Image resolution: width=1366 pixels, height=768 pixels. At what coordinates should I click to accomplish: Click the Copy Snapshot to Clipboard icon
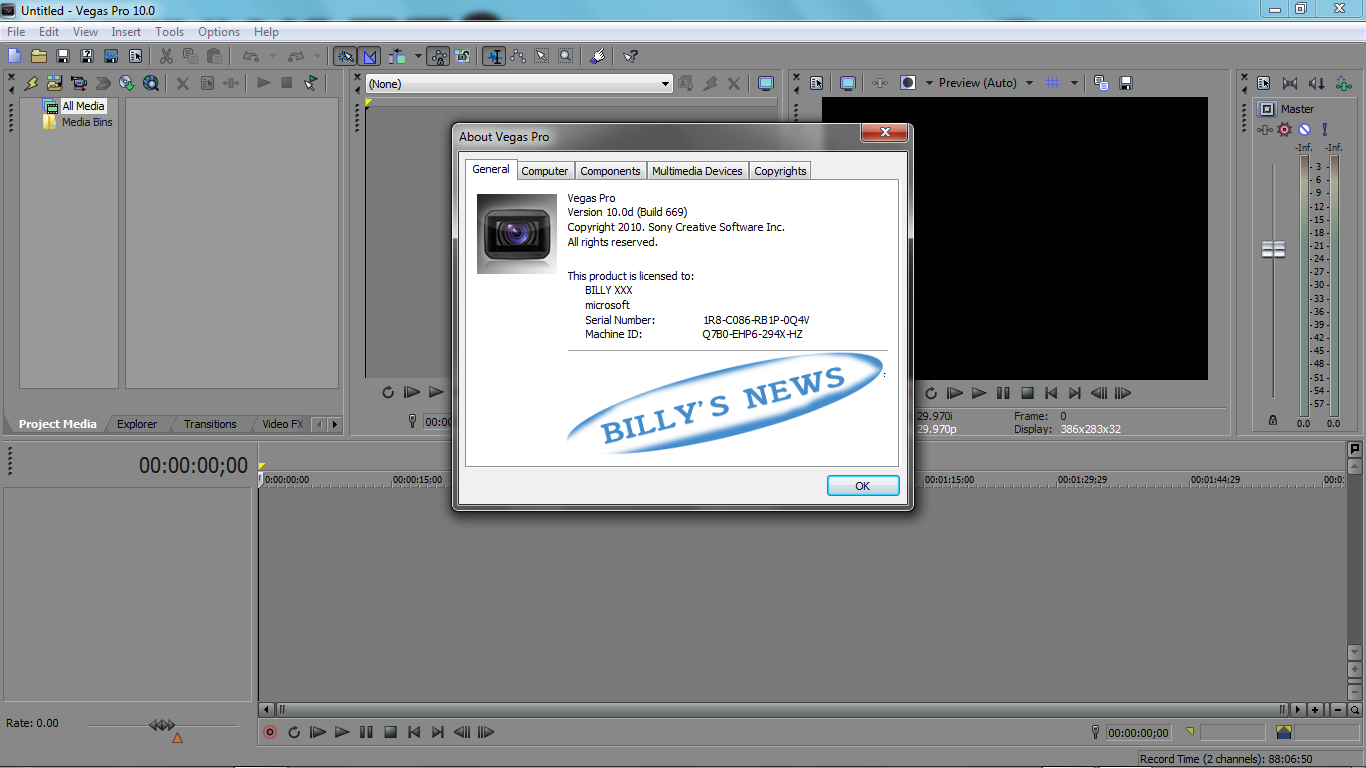pyautogui.click(x=1100, y=83)
